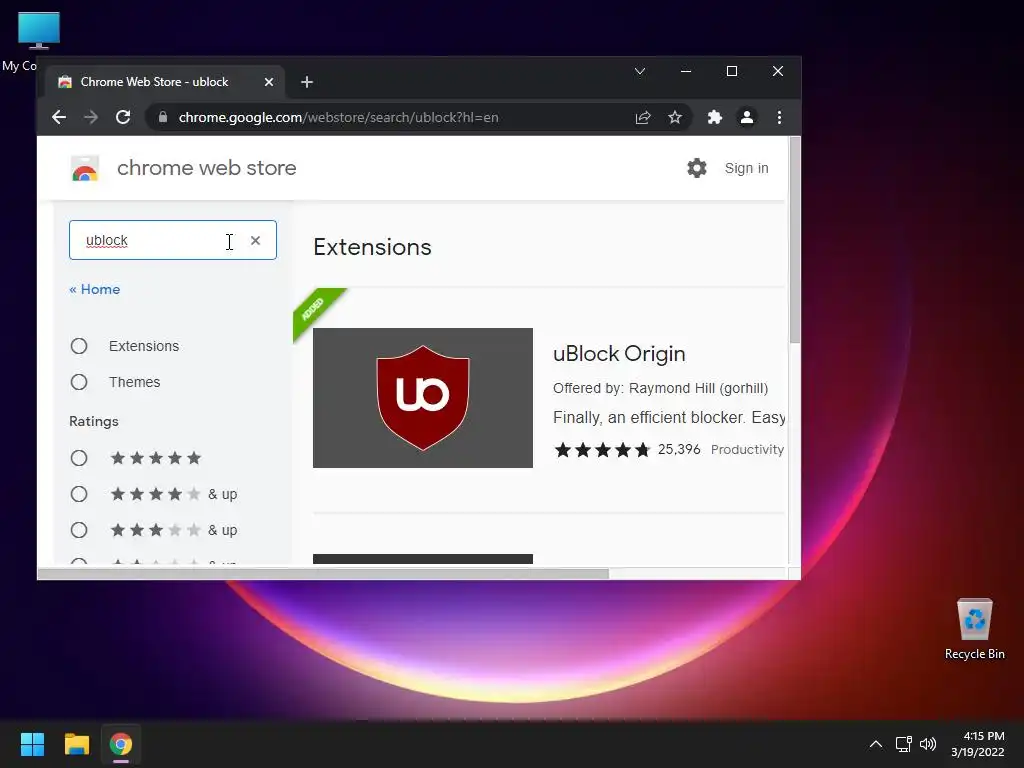The width and height of the screenshot is (1024, 768).
Task: Click the Finally, an efficient blocker description
Action: coord(669,417)
